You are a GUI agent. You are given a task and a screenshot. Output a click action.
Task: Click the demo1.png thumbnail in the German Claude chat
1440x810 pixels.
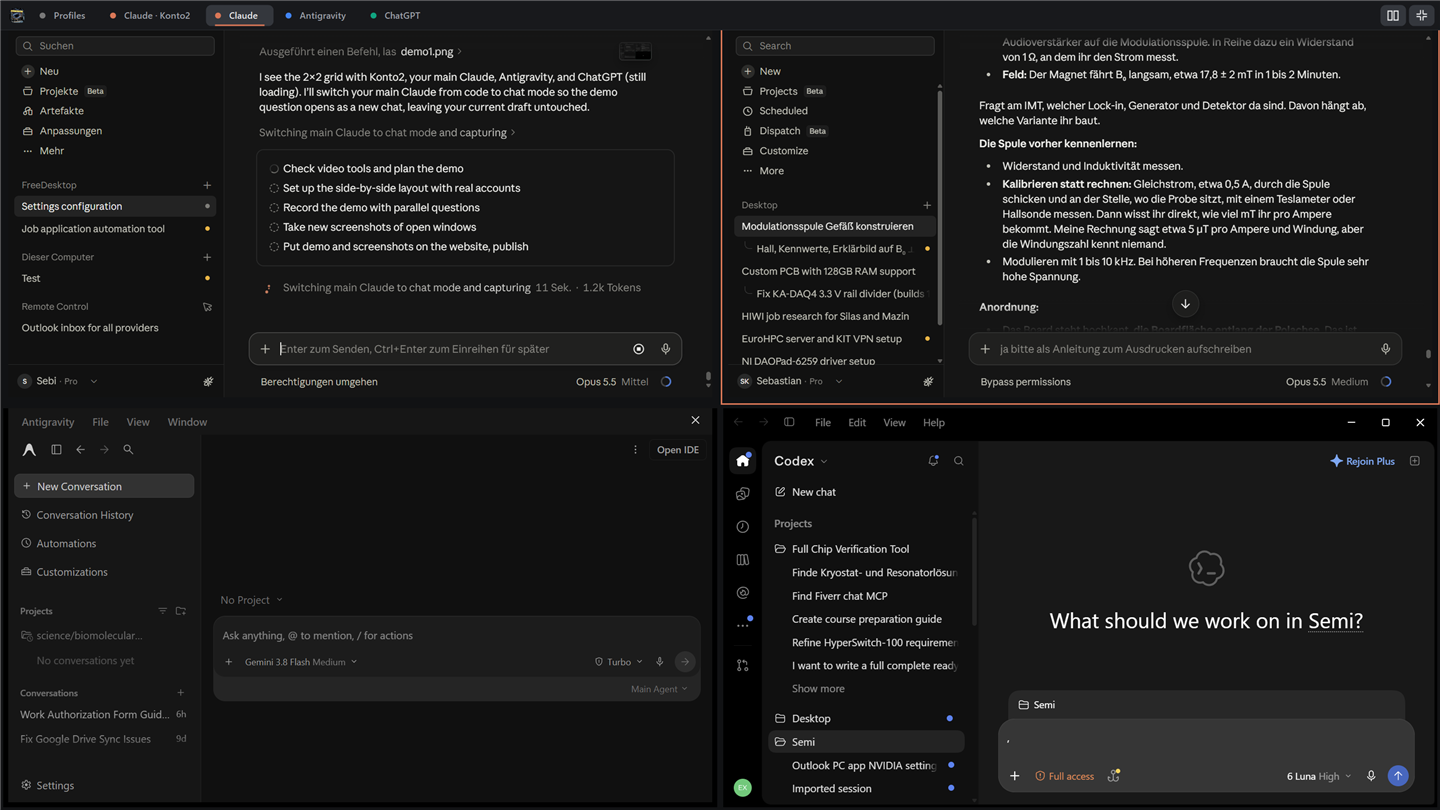pyautogui.click(x=635, y=51)
